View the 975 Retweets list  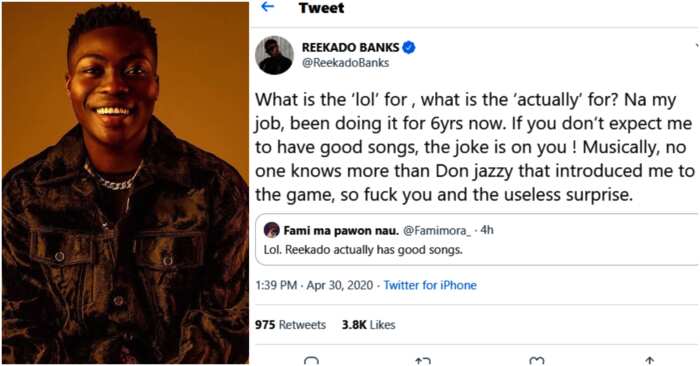pos(290,325)
